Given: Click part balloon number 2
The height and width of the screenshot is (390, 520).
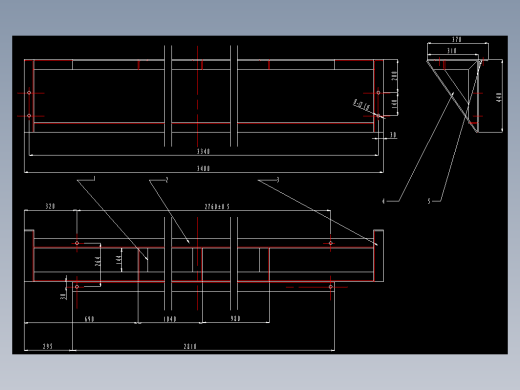Looking at the screenshot, I should pos(167,180).
